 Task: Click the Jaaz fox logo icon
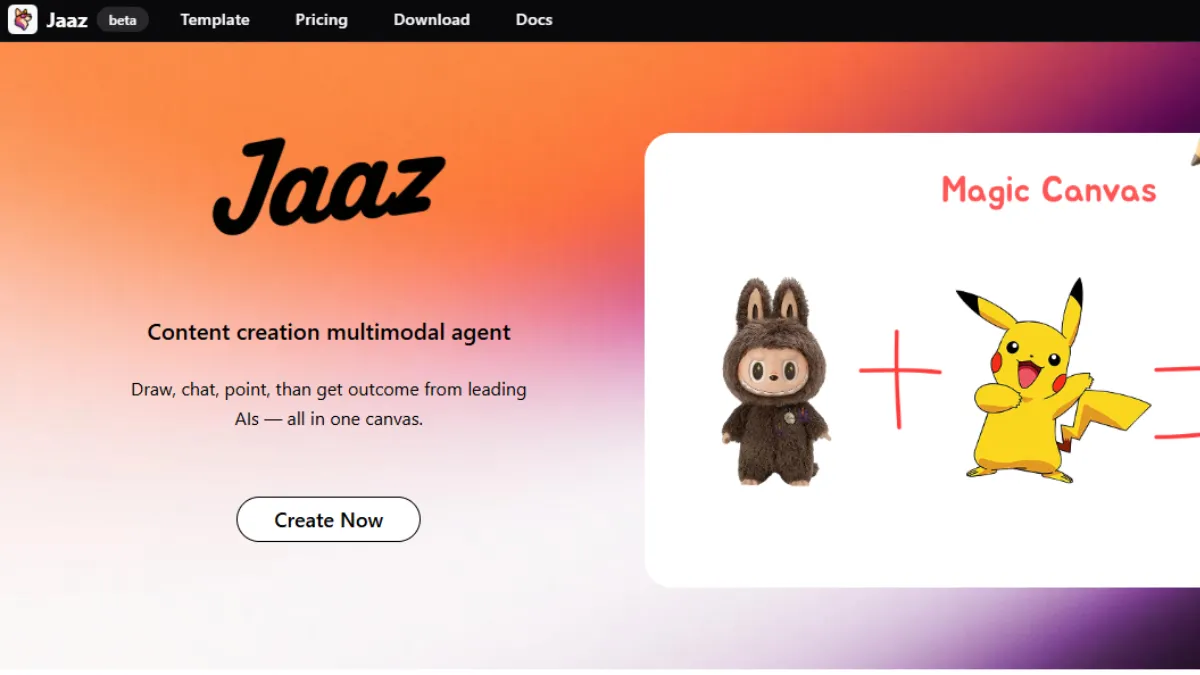pyautogui.click(x=23, y=20)
